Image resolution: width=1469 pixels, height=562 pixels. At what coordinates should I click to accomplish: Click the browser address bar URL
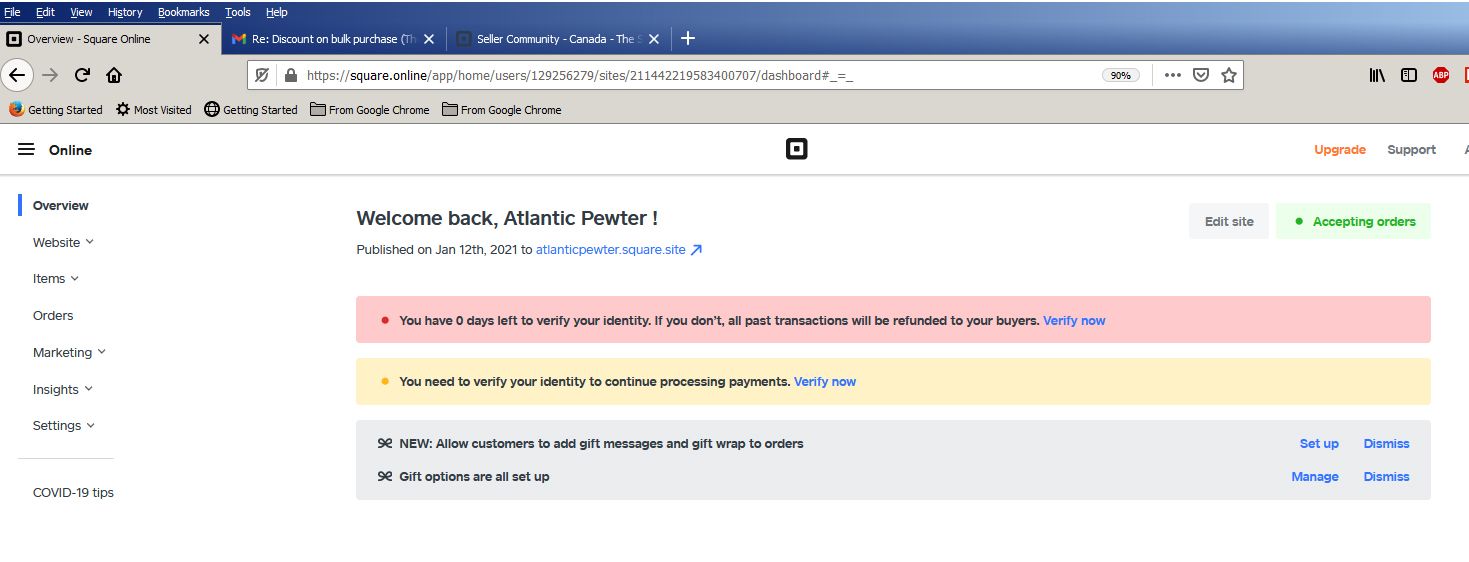580,75
